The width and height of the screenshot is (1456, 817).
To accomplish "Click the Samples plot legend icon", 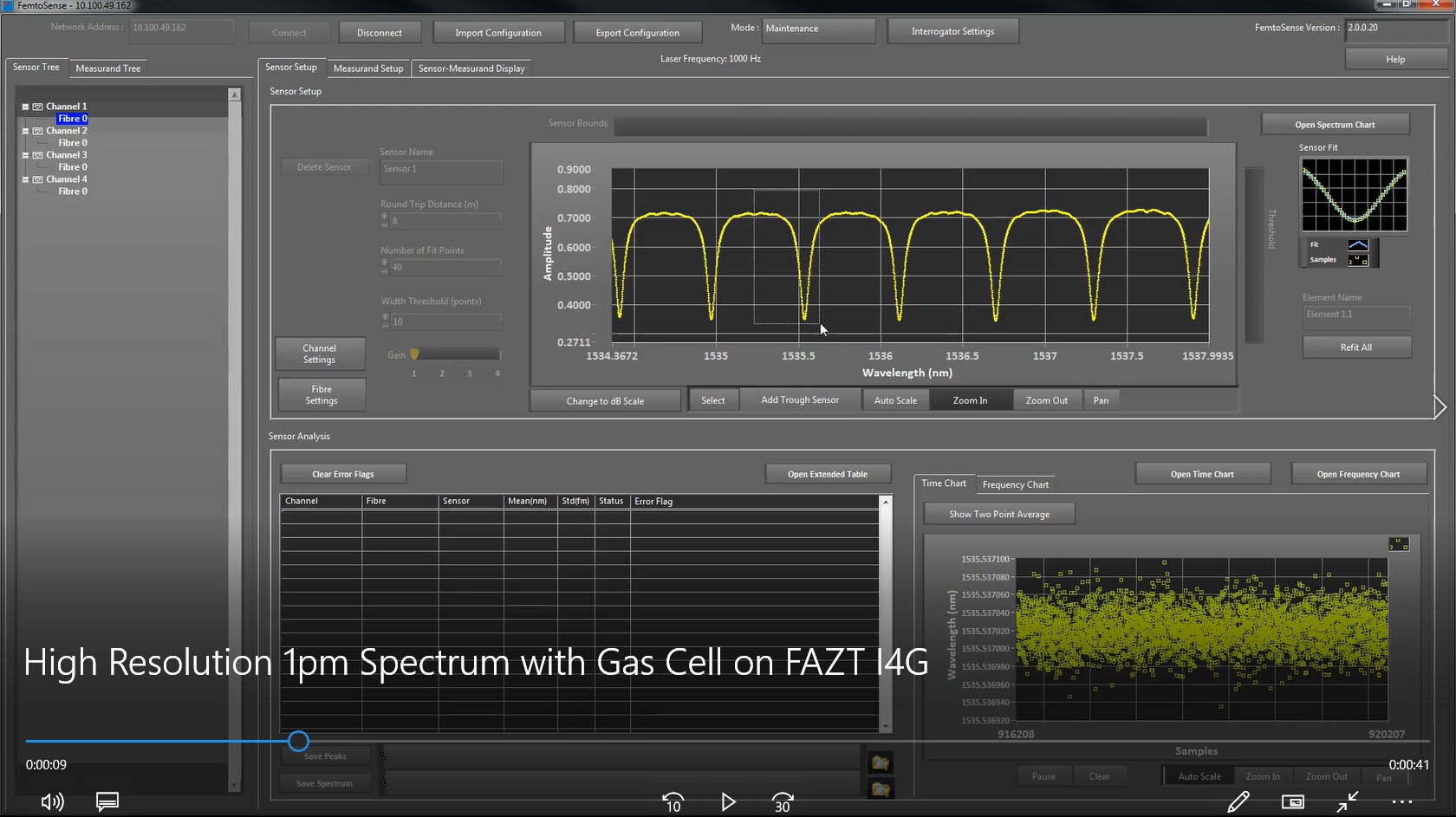I will [x=1358, y=260].
